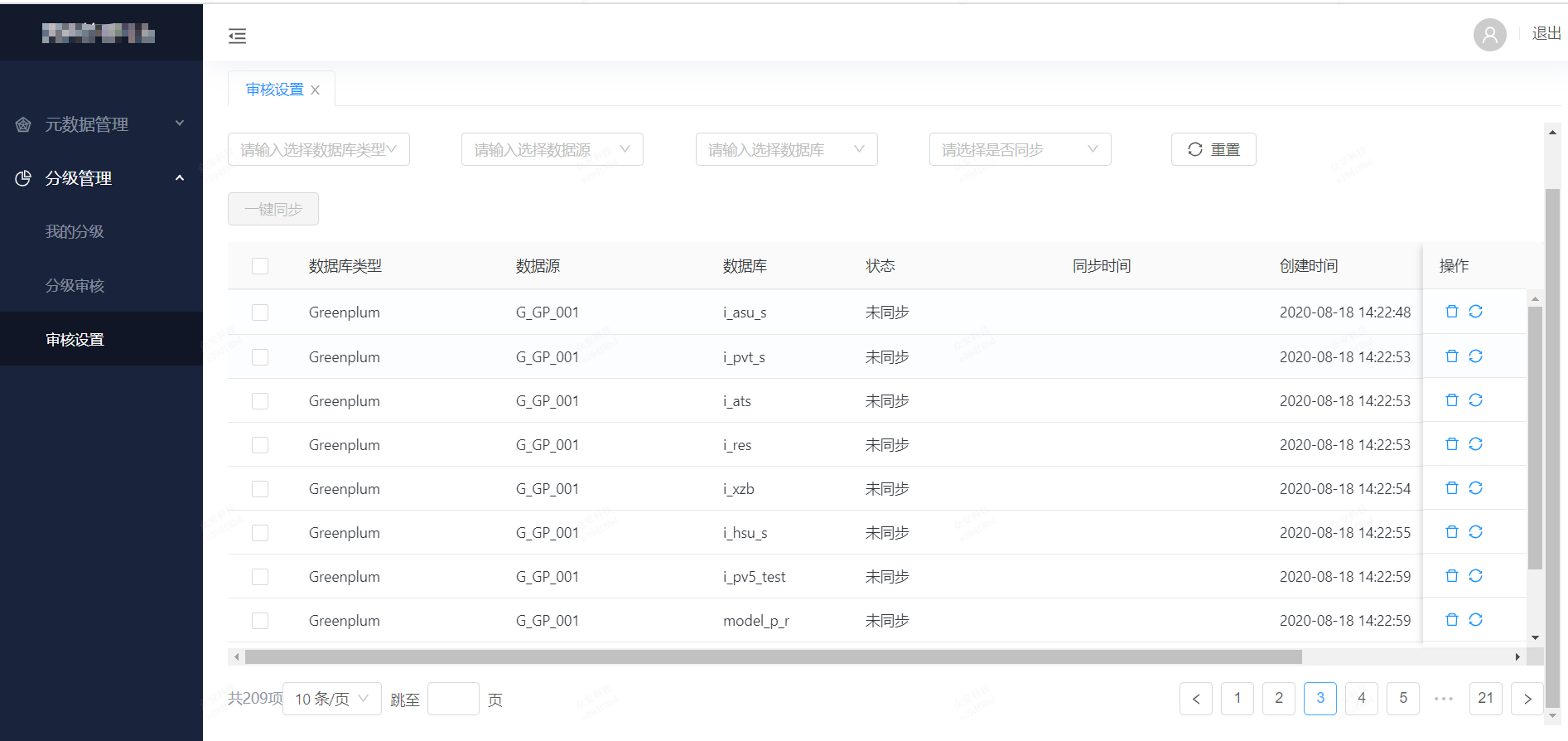Go to page 5
This screenshot has height=741, width=1568.
1403,699
